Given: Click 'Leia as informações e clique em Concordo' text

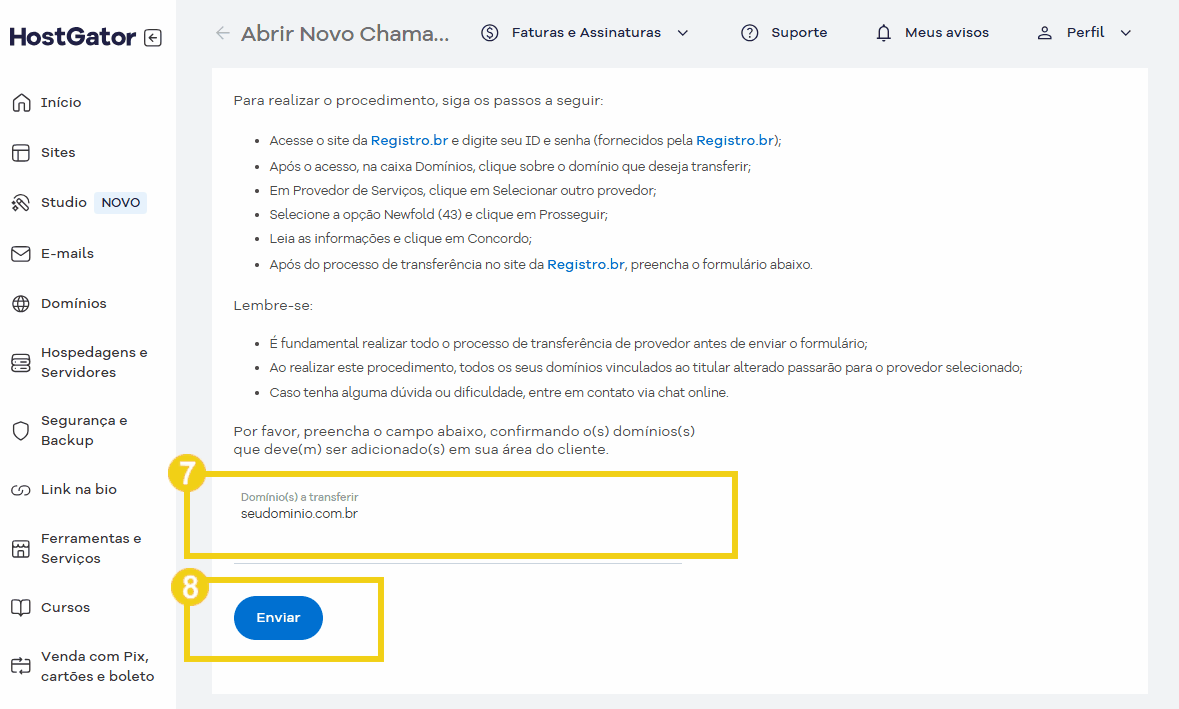Looking at the screenshot, I should (x=400, y=239).
